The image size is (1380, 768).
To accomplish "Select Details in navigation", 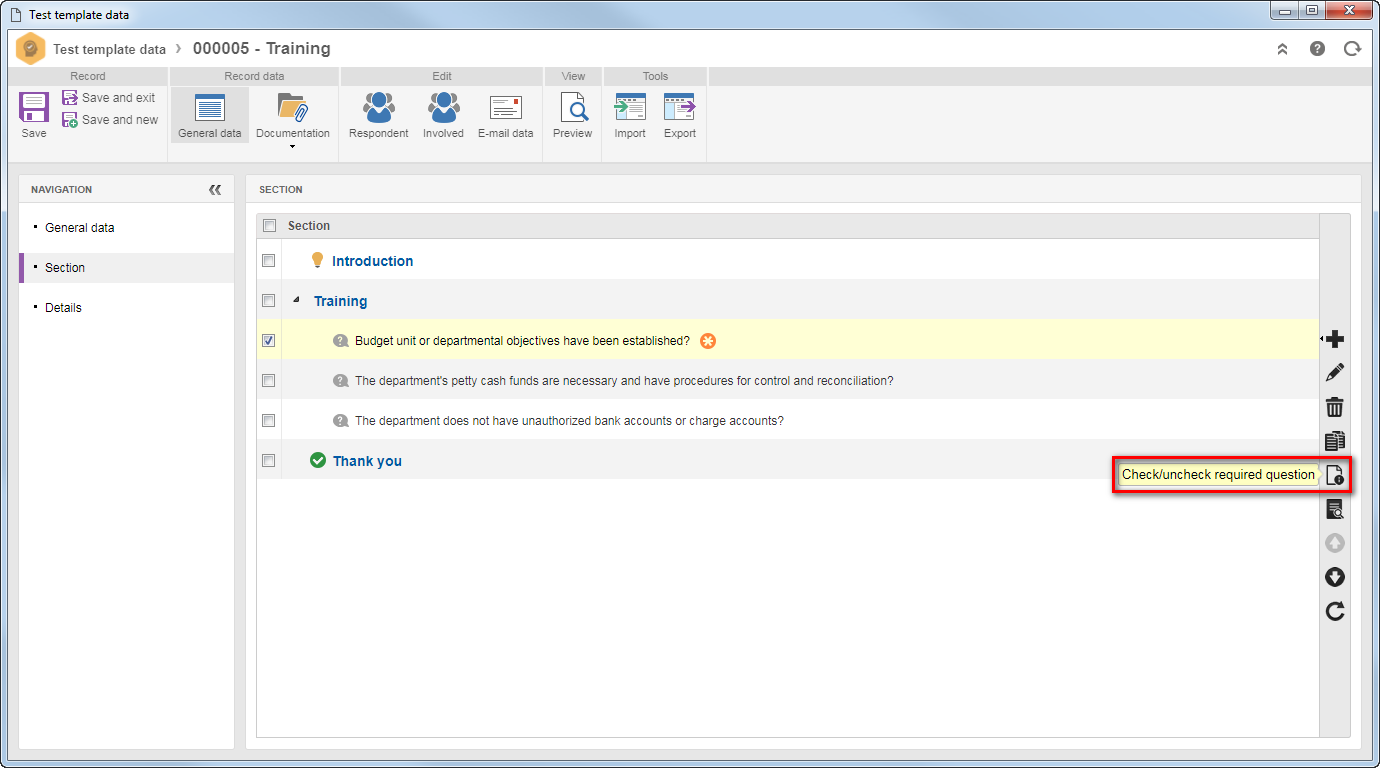I will click(63, 308).
